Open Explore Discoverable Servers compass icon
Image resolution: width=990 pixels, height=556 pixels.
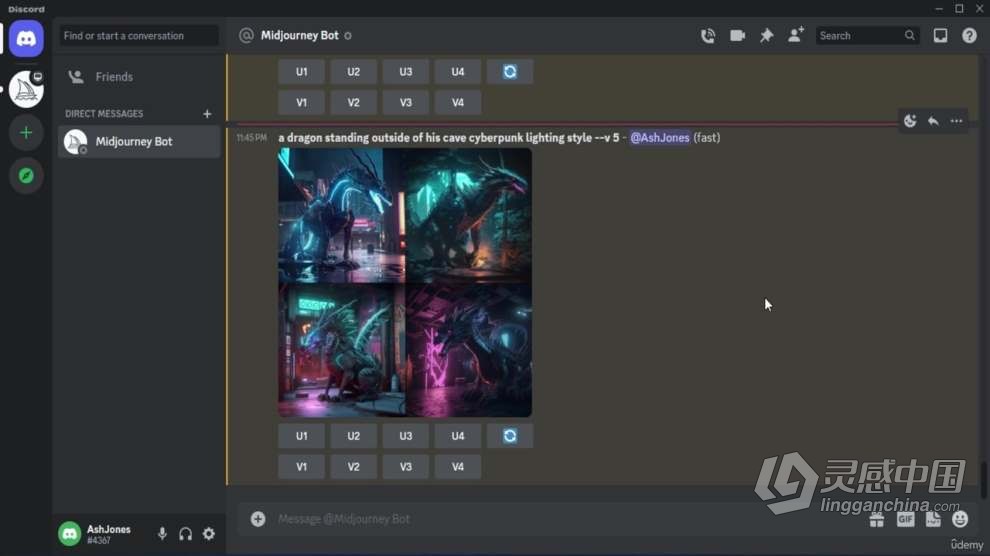[x=26, y=175]
